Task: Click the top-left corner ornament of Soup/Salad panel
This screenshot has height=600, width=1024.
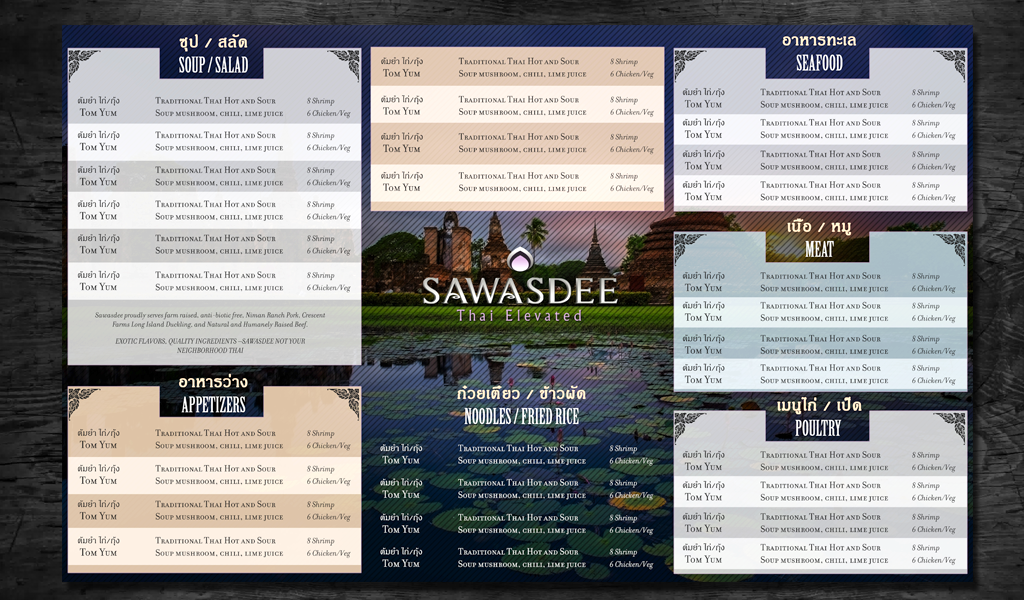Action: (x=84, y=65)
